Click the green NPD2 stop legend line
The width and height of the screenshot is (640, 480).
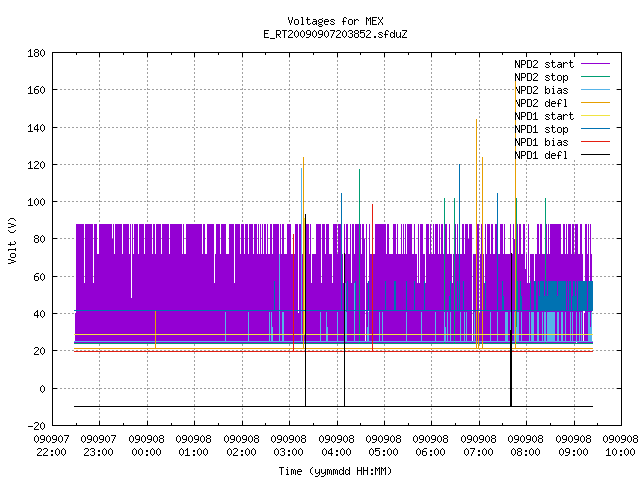[x=596, y=76]
